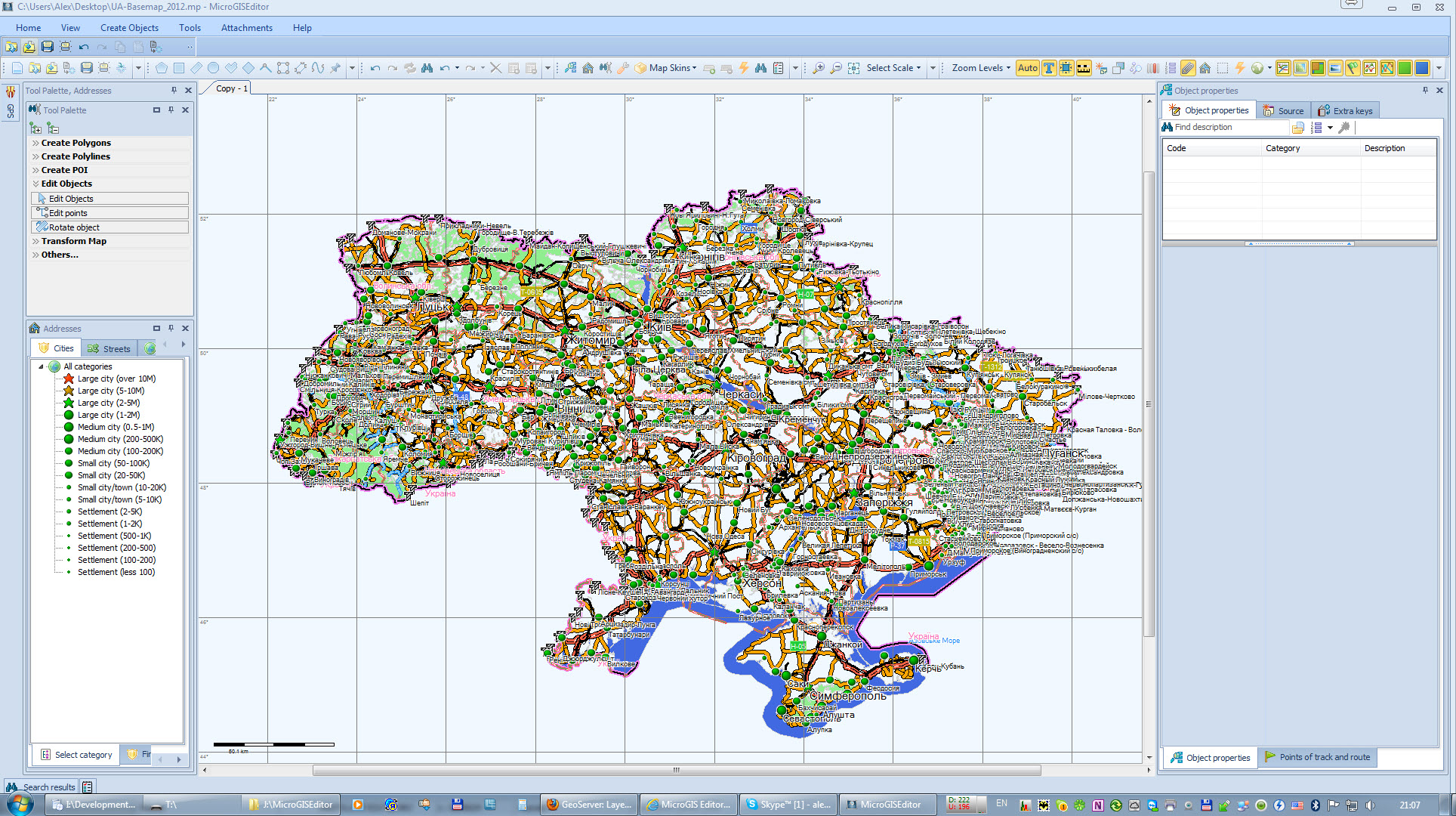Switch to the Streets tab
Image resolution: width=1456 pixels, height=816 pixels.
[110, 348]
